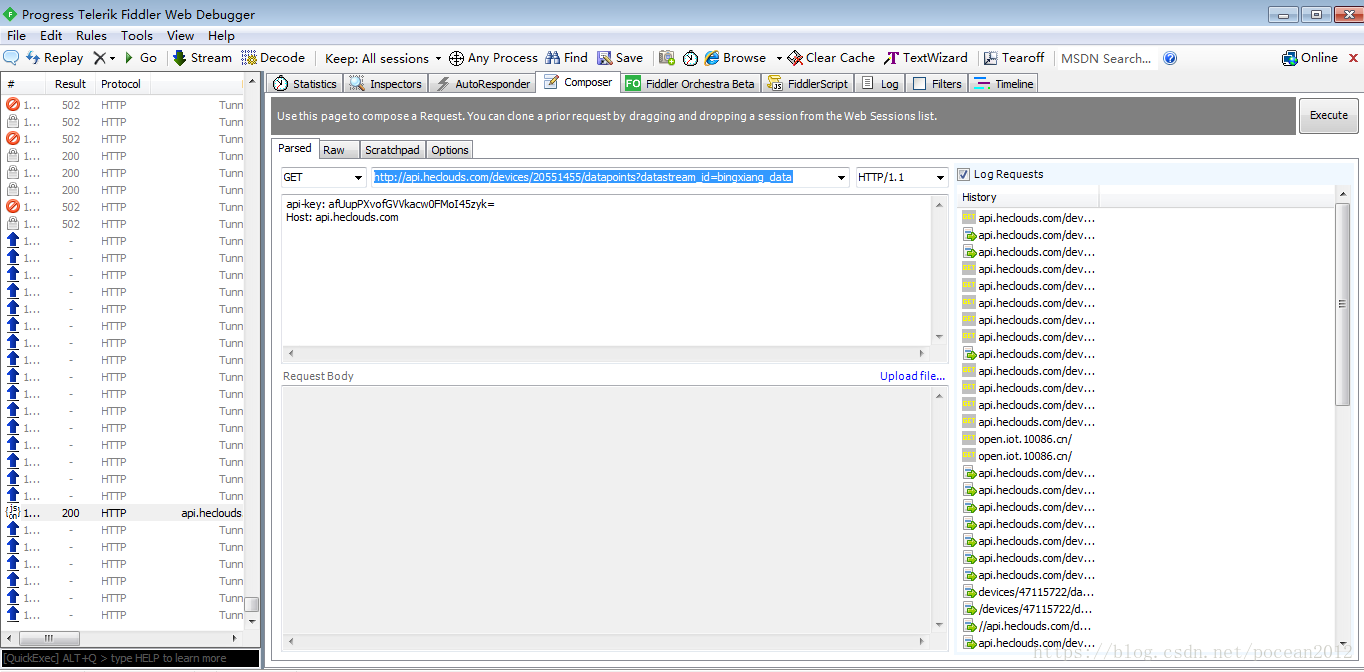The height and width of the screenshot is (672, 1364).
Task: Open the Edit menu
Action: [51, 35]
